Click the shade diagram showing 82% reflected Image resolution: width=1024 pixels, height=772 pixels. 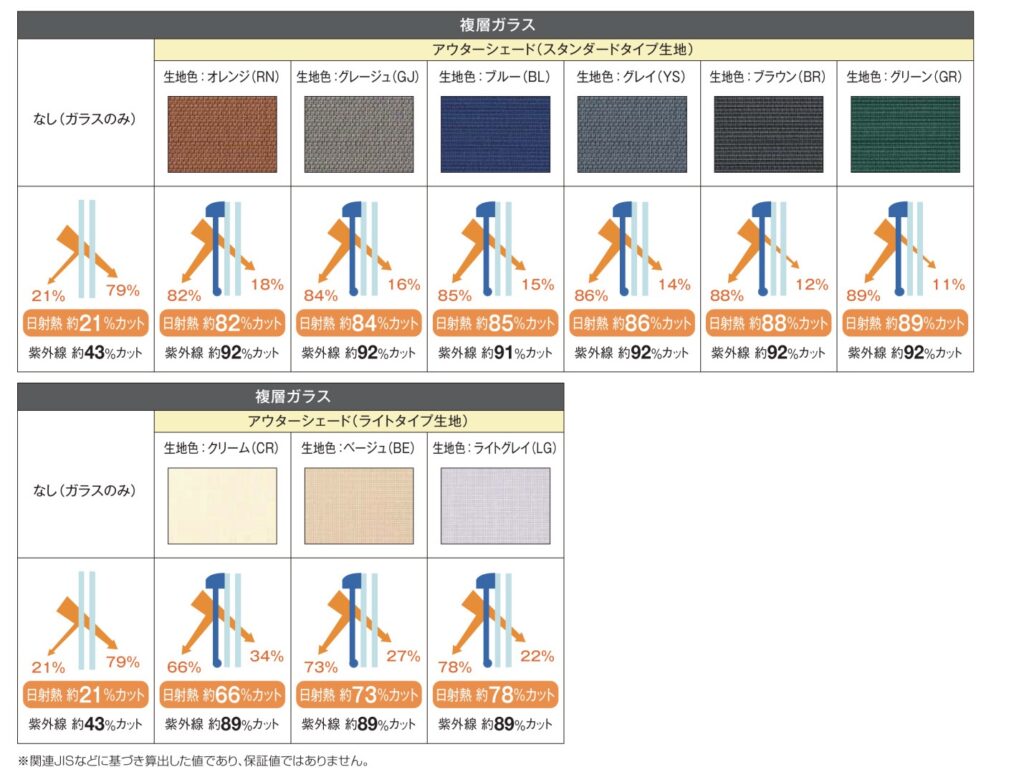tap(222, 248)
